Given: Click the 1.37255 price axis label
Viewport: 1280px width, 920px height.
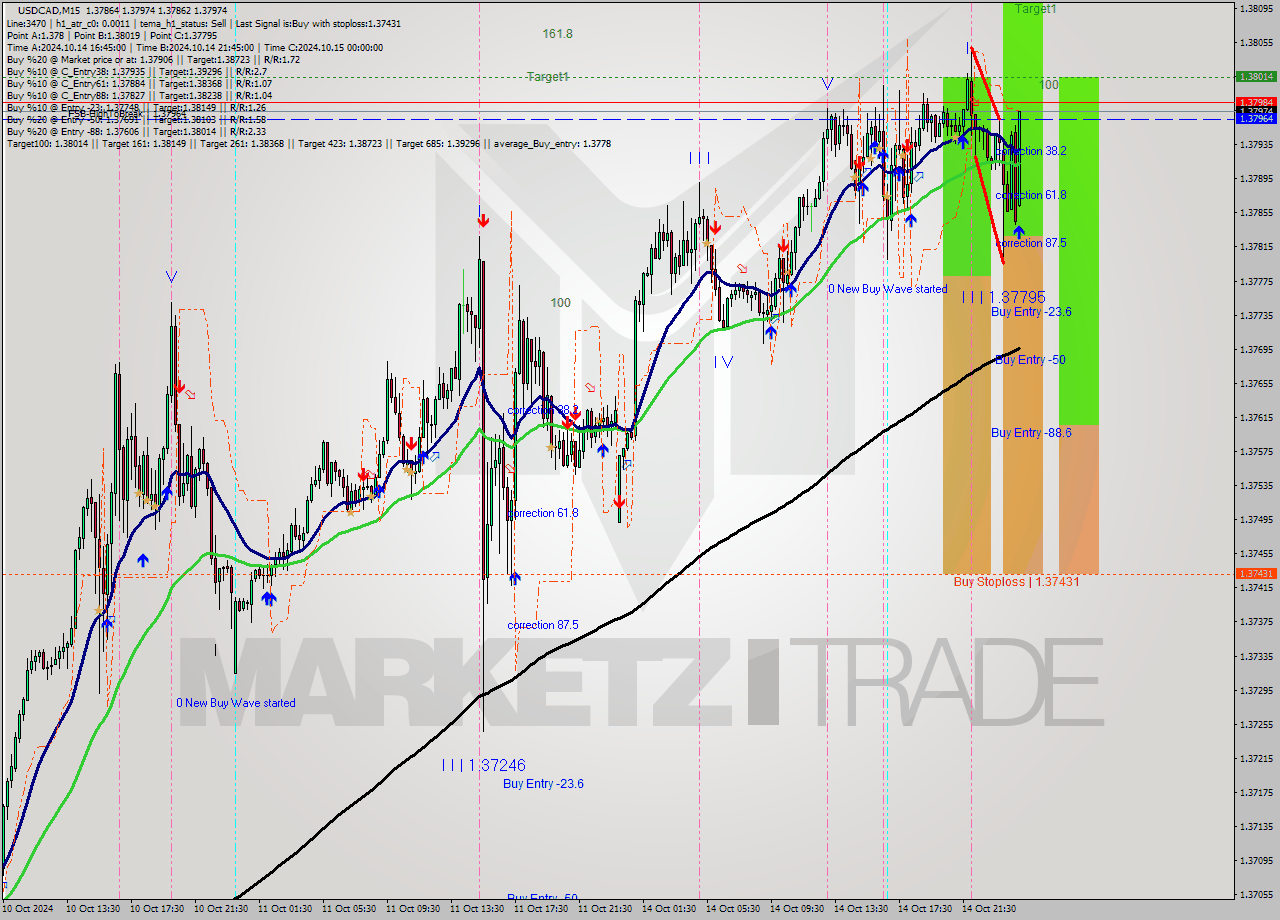Looking at the screenshot, I should coord(1256,724).
